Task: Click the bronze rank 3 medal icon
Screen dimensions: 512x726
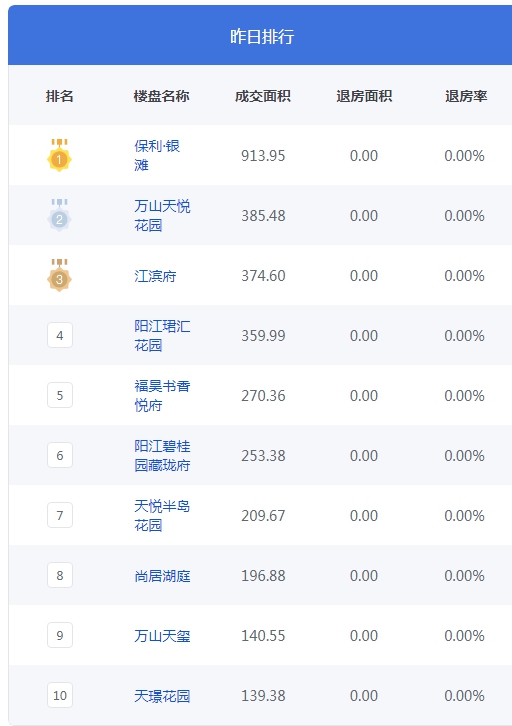Action: tap(59, 275)
